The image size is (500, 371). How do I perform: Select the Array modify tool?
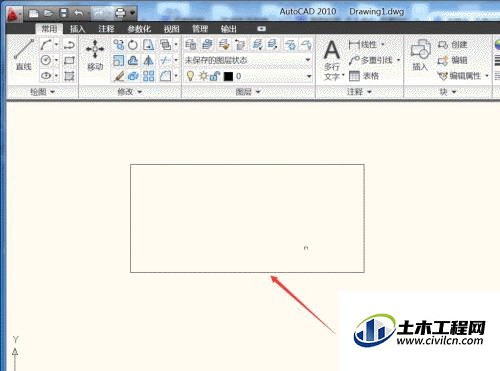[x=149, y=76]
